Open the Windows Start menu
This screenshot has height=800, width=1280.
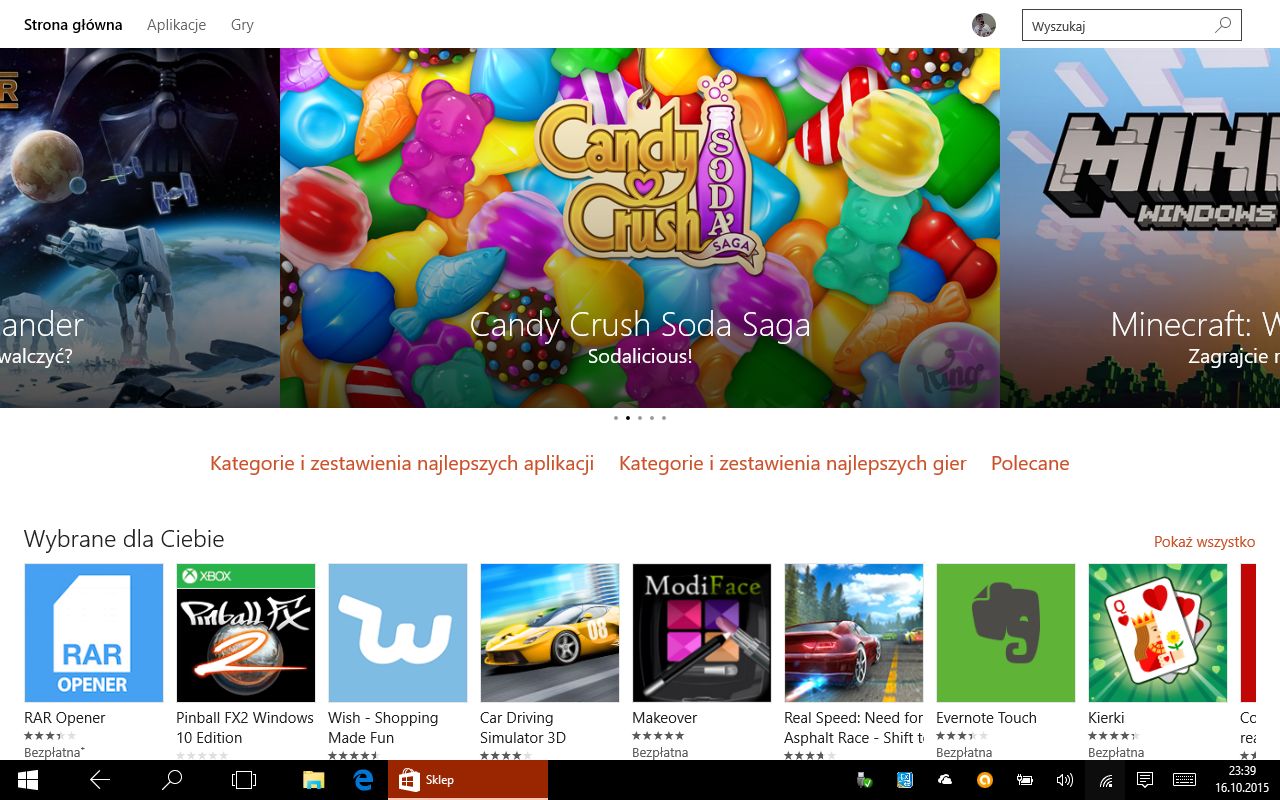coord(27,780)
